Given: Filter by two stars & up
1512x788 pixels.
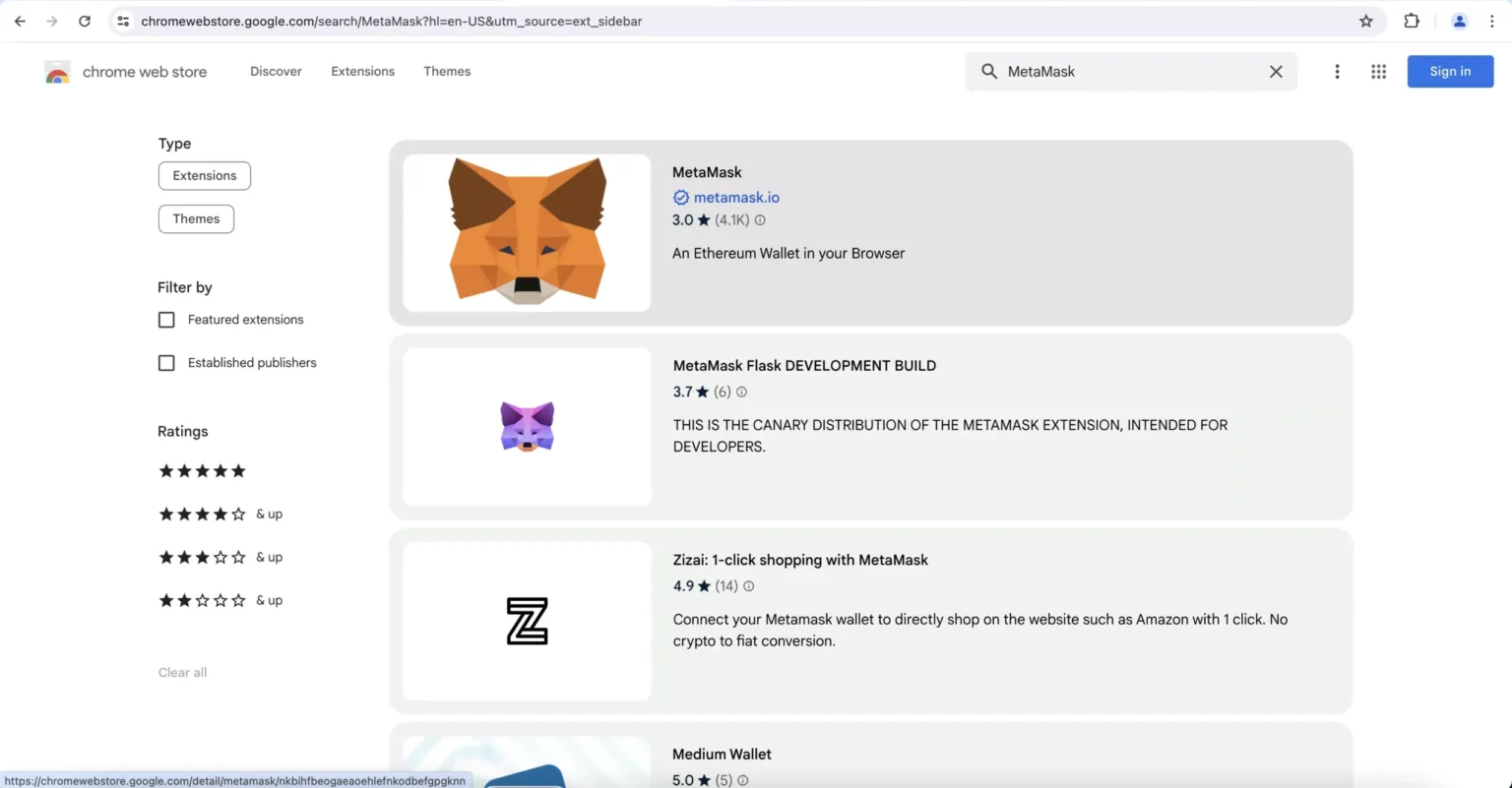Looking at the screenshot, I should tap(220, 601).
